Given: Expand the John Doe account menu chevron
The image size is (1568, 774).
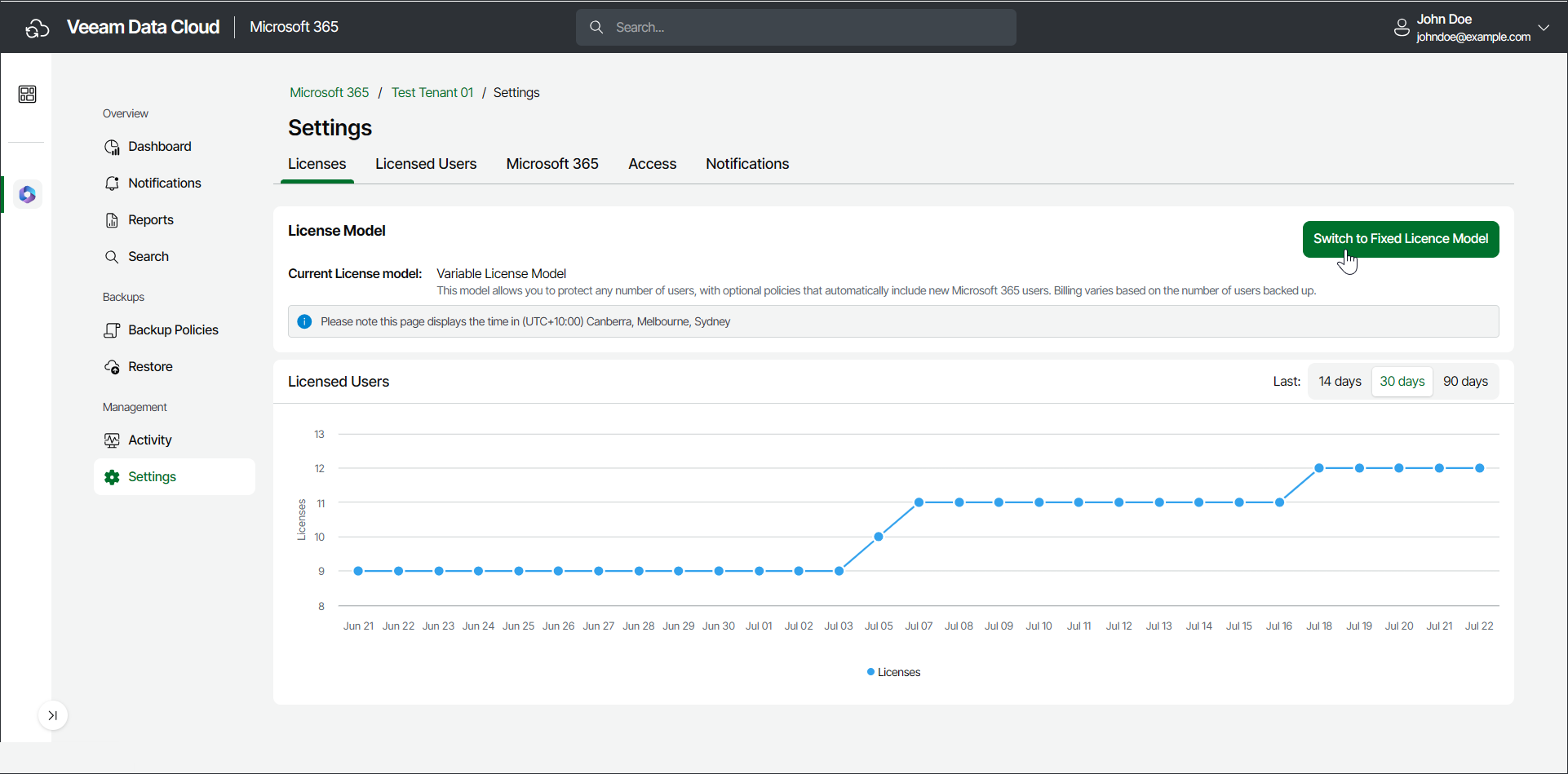Looking at the screenshot, I should click(x=1544, y=28).
